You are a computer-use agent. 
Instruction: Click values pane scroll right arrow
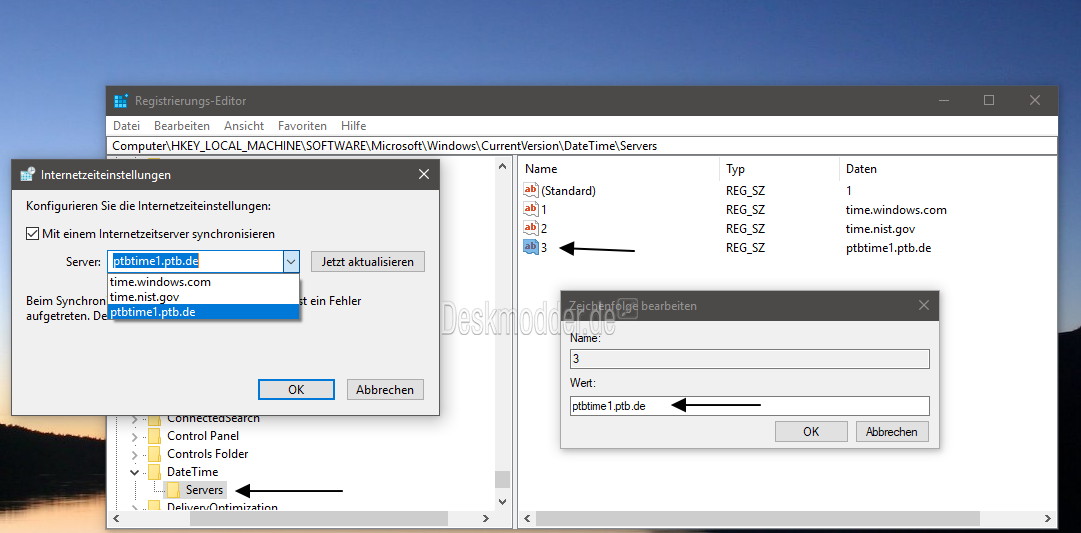(1048, 519)
